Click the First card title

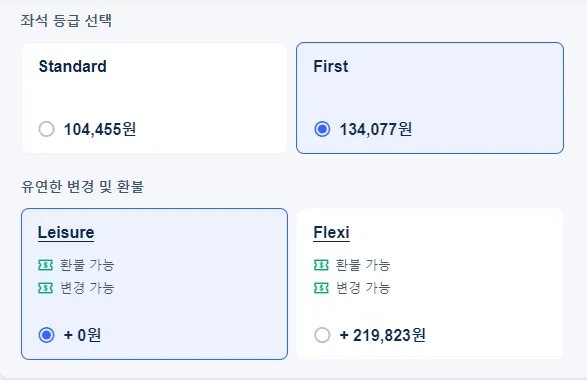[331, 66]
